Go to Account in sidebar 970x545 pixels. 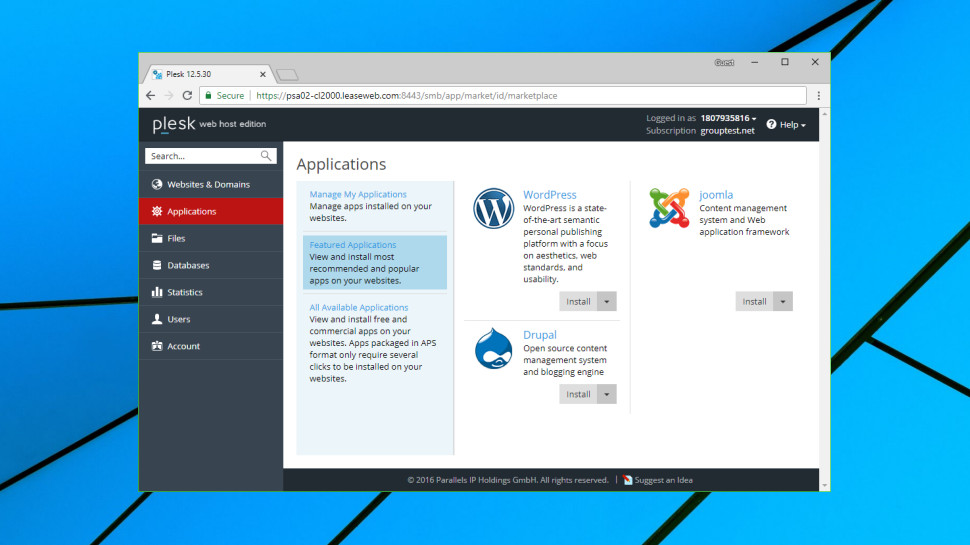pyautogui.click(x=211, y=346)
